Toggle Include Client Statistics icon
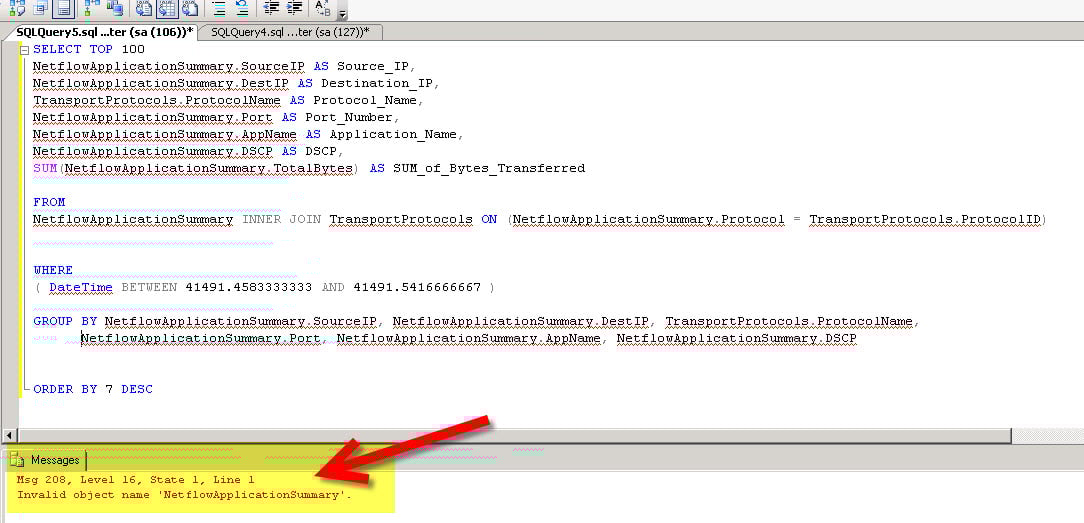 coord(115,8)
